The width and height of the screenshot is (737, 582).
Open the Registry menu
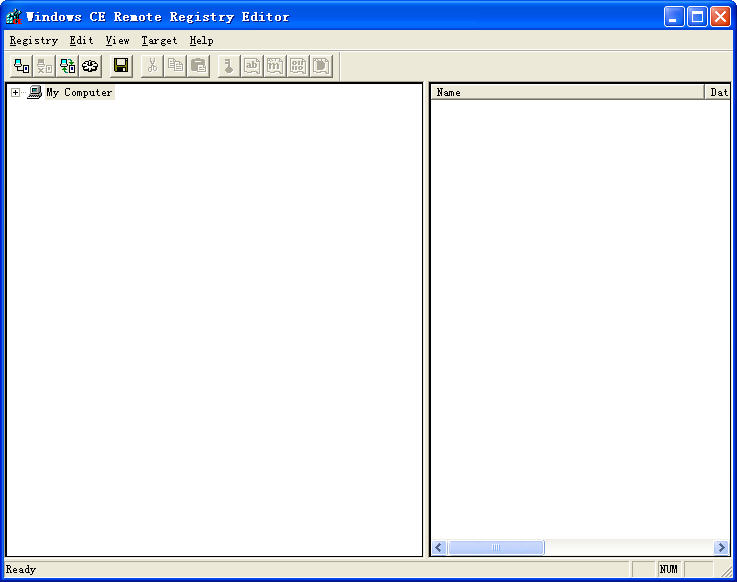pyautogui.click(x=34, y=41)
